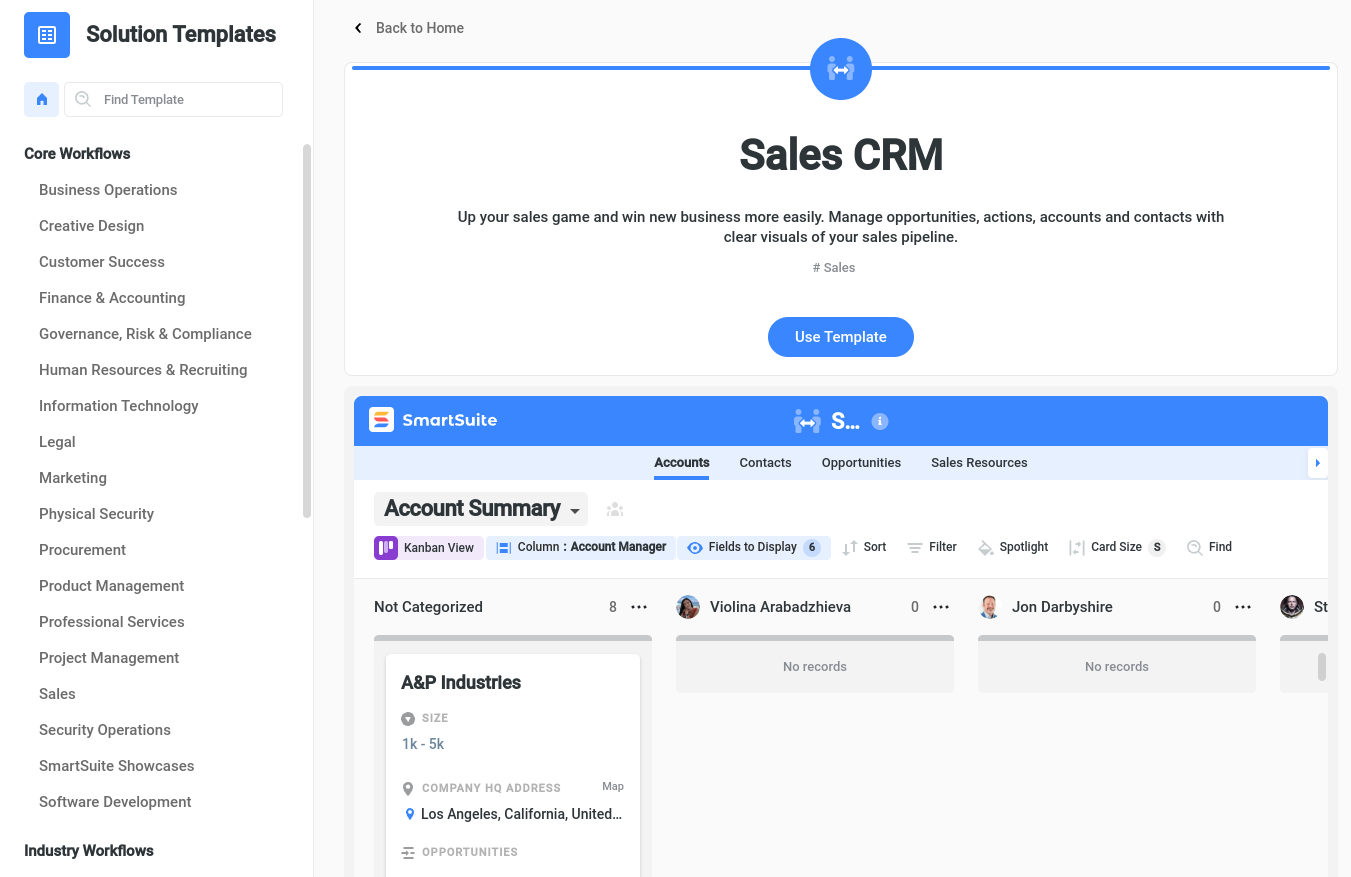
Task: Select SmartSuite Showcases category
Action: pyautogui.click(x=117, y=766)
